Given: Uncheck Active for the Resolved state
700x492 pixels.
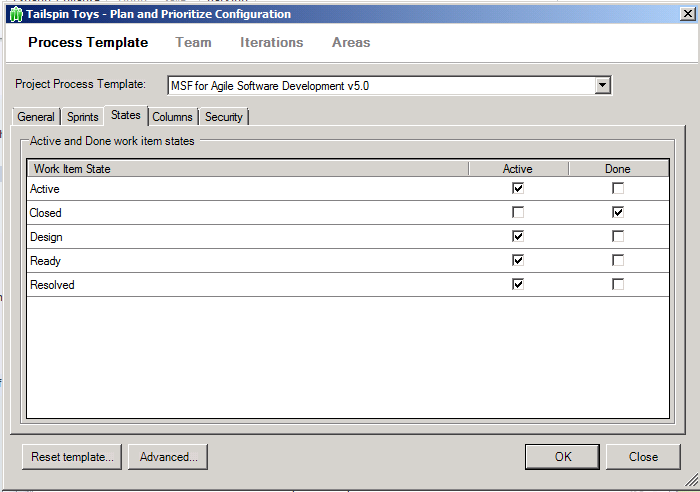Looking at the screenshot, I should click(x=518, y=284).
